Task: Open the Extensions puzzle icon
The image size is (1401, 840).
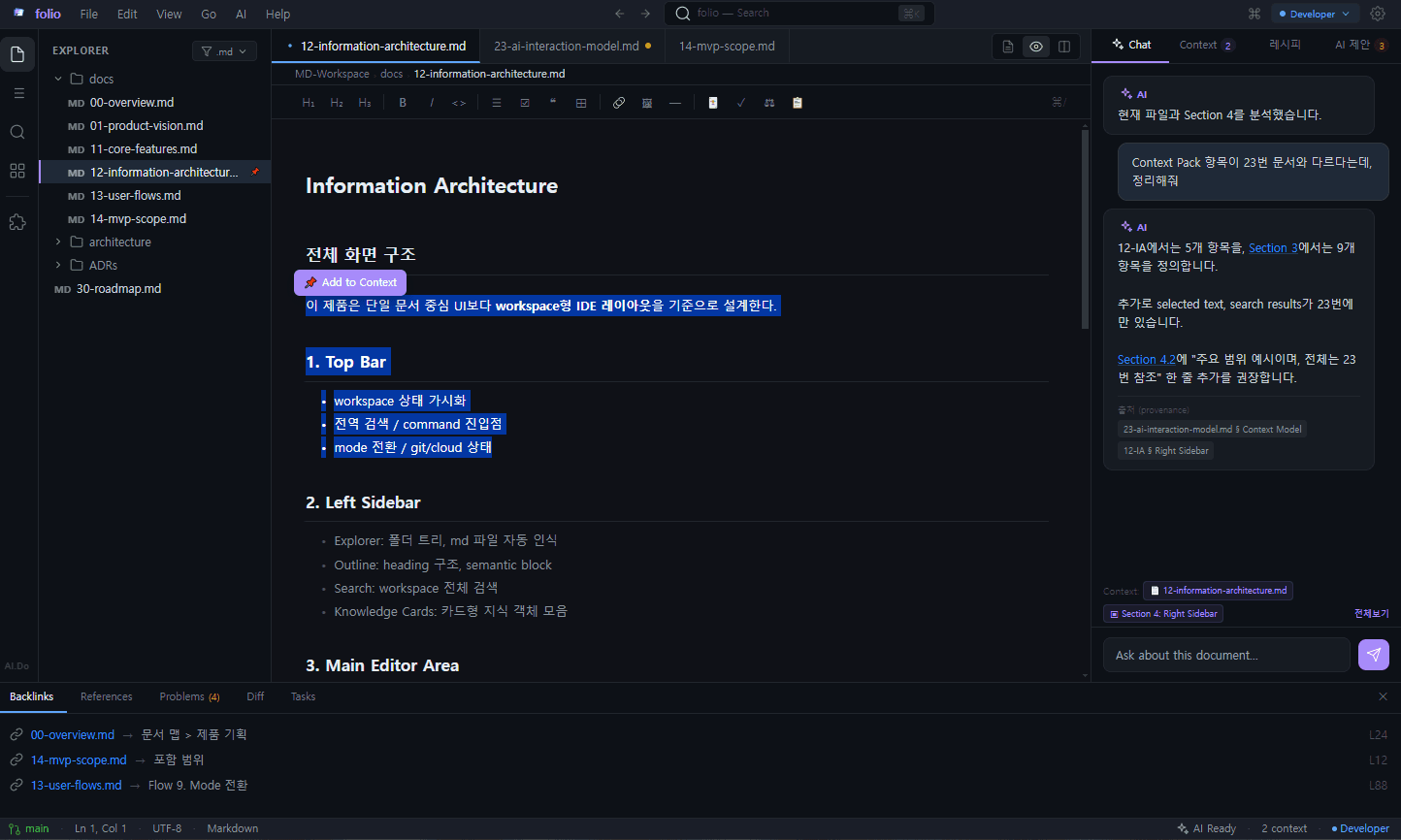Action: [x=17, y=222]
